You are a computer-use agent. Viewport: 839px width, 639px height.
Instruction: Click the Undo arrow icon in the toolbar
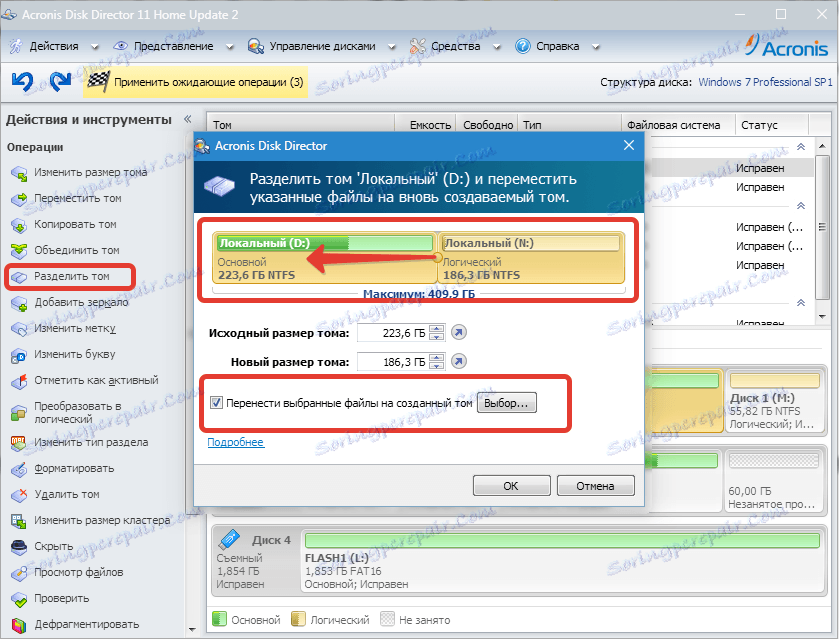coord(22,82)
